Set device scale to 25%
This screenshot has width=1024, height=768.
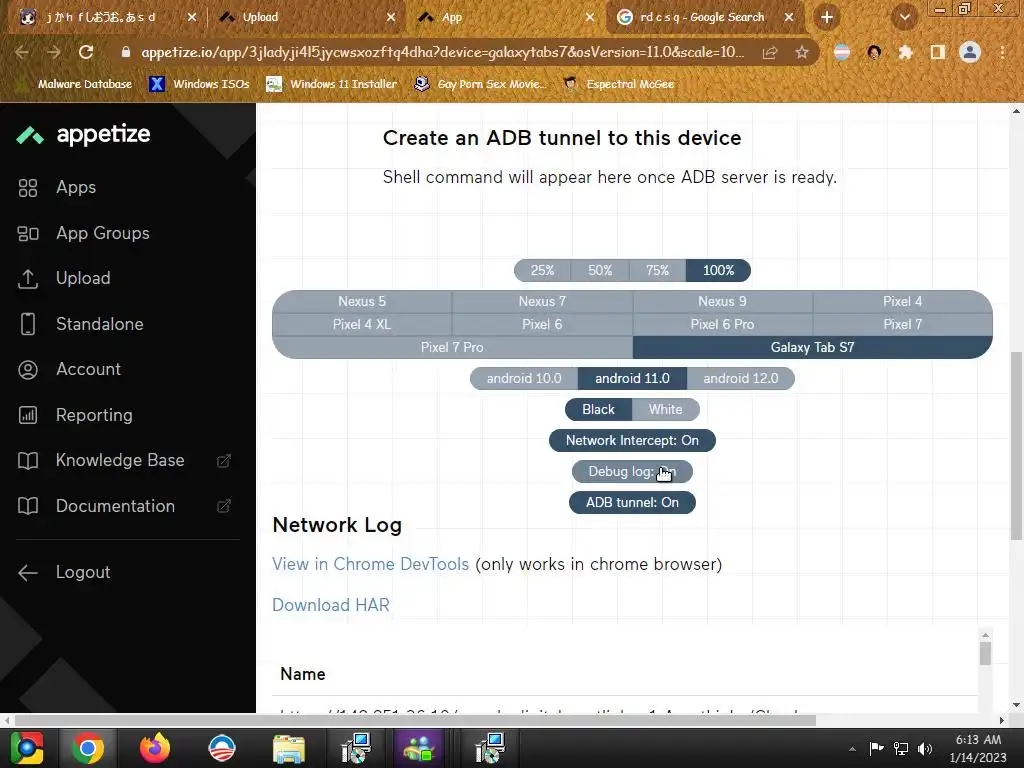[542, 270]
